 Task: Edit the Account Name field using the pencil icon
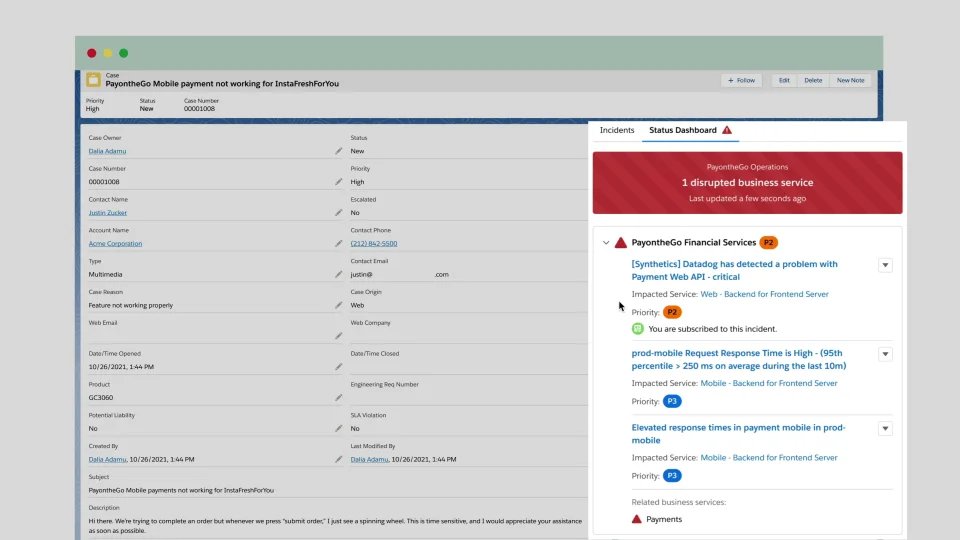[x=338, y=244]
